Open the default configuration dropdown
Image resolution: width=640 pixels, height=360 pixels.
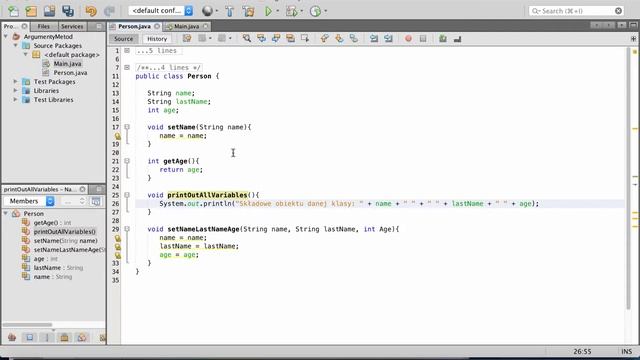pyautogui.click(x=161, y=11)
